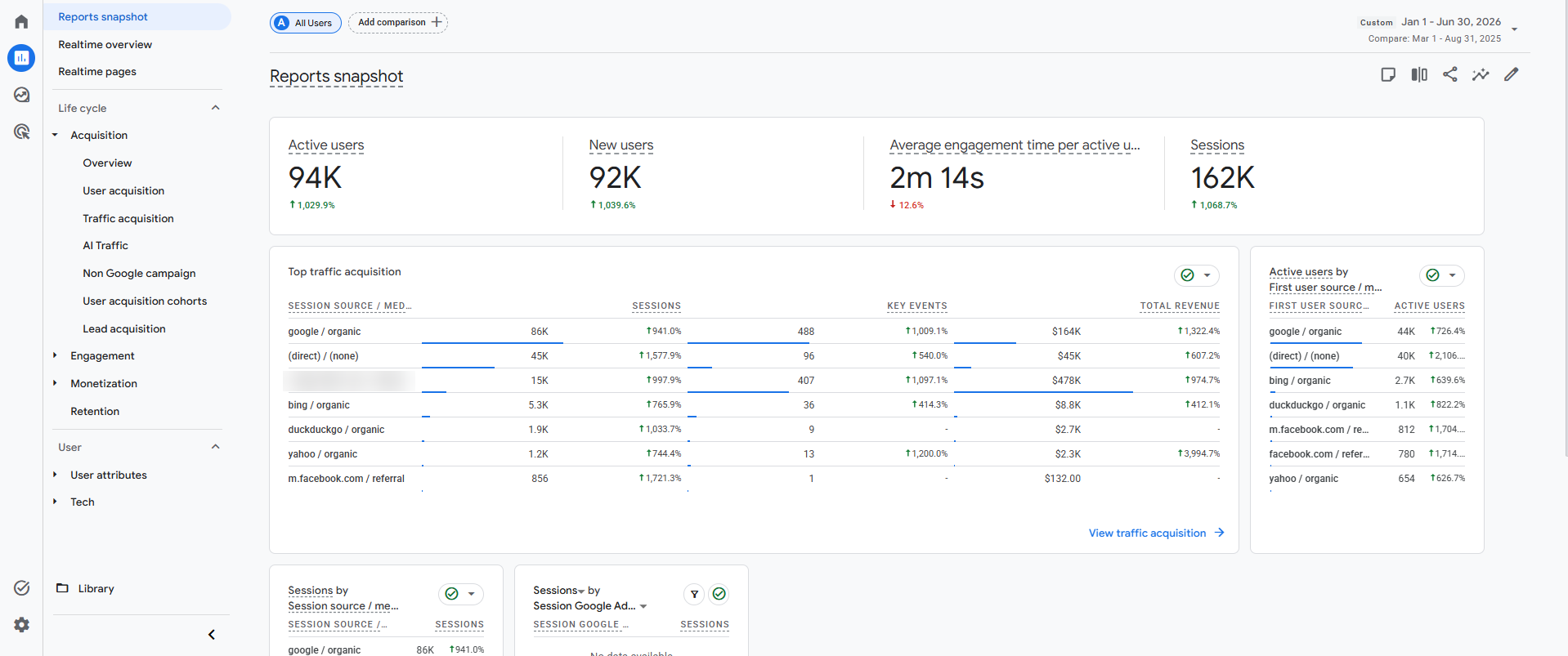
Task: Open the Home icon in left rail
Action: (x=21, y=21)
